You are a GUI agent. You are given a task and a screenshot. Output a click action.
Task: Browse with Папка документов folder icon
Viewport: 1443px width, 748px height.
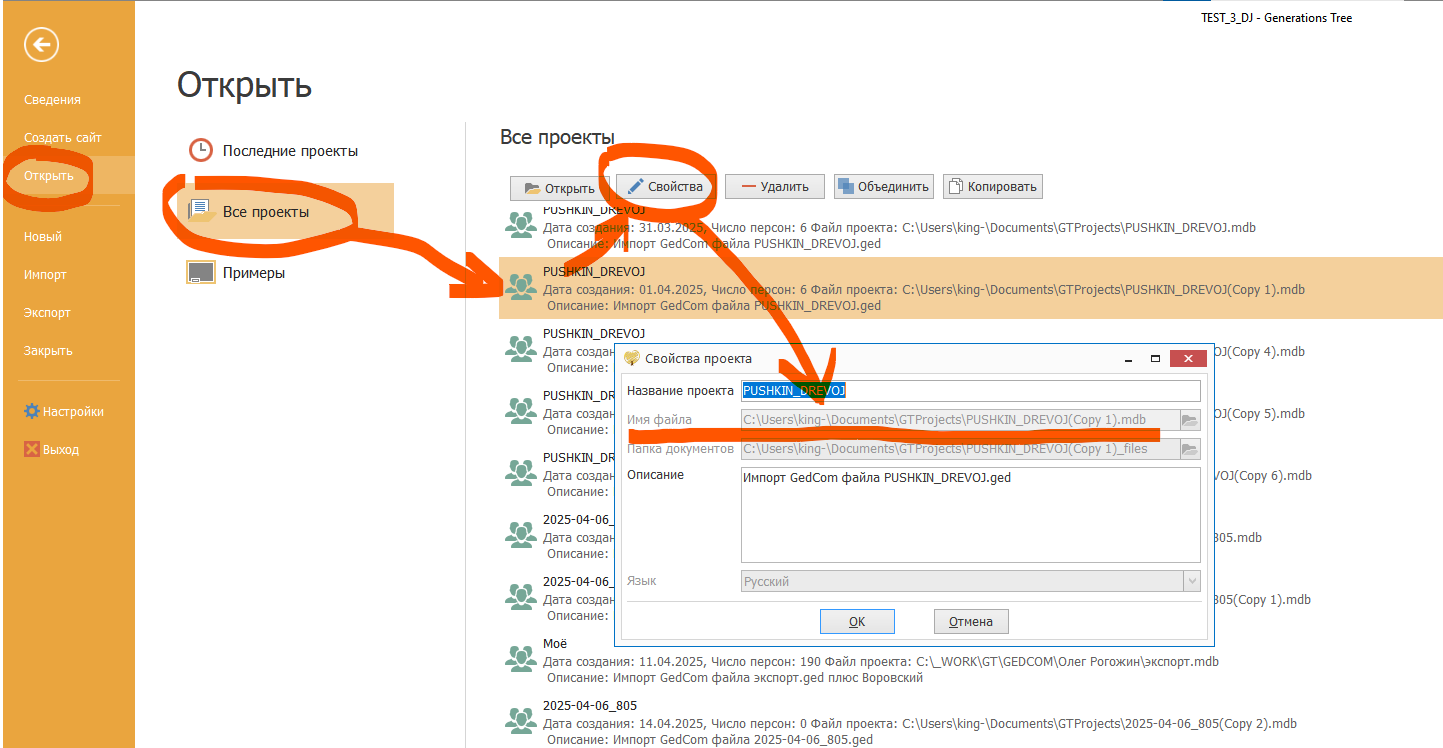[1190, 450]
